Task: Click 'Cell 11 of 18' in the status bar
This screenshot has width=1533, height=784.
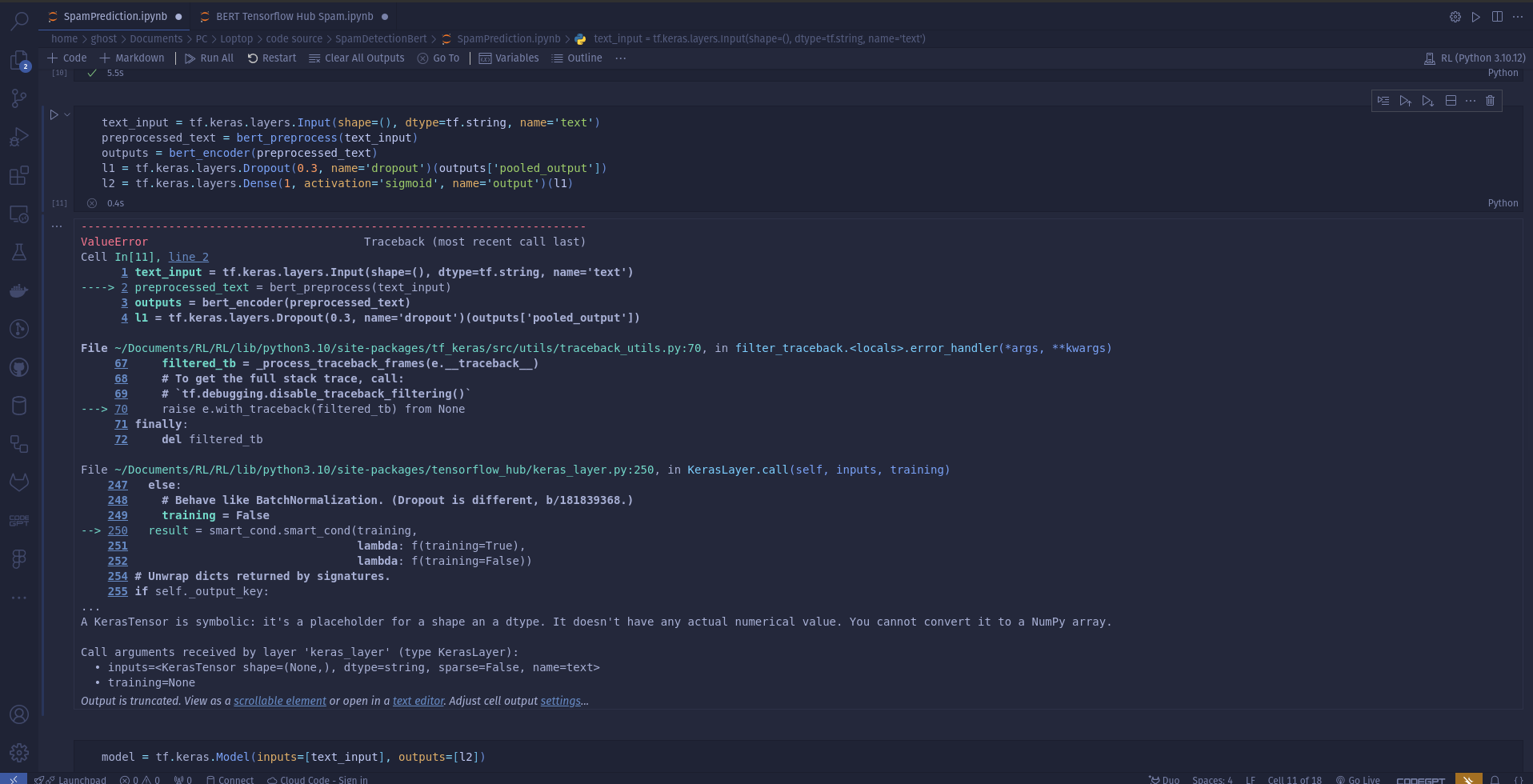Action: (1295, 780)
